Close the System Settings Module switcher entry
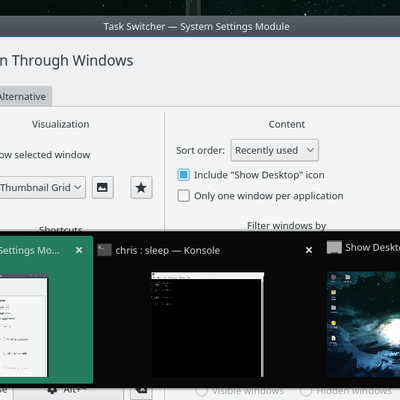Screen dimensions: 400x400 coord(79,250)
